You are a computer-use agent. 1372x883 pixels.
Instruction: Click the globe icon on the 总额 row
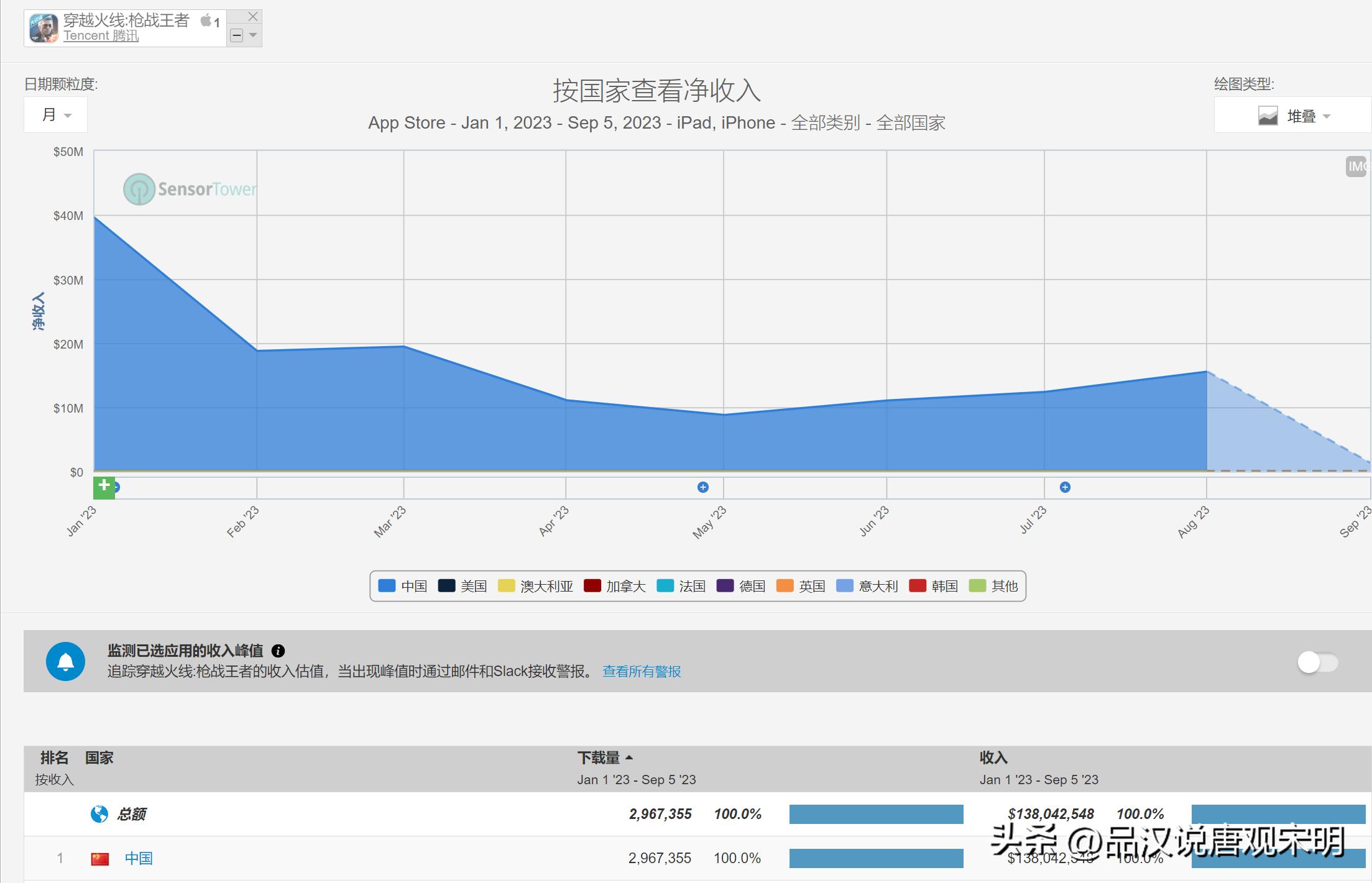point(99,813)
